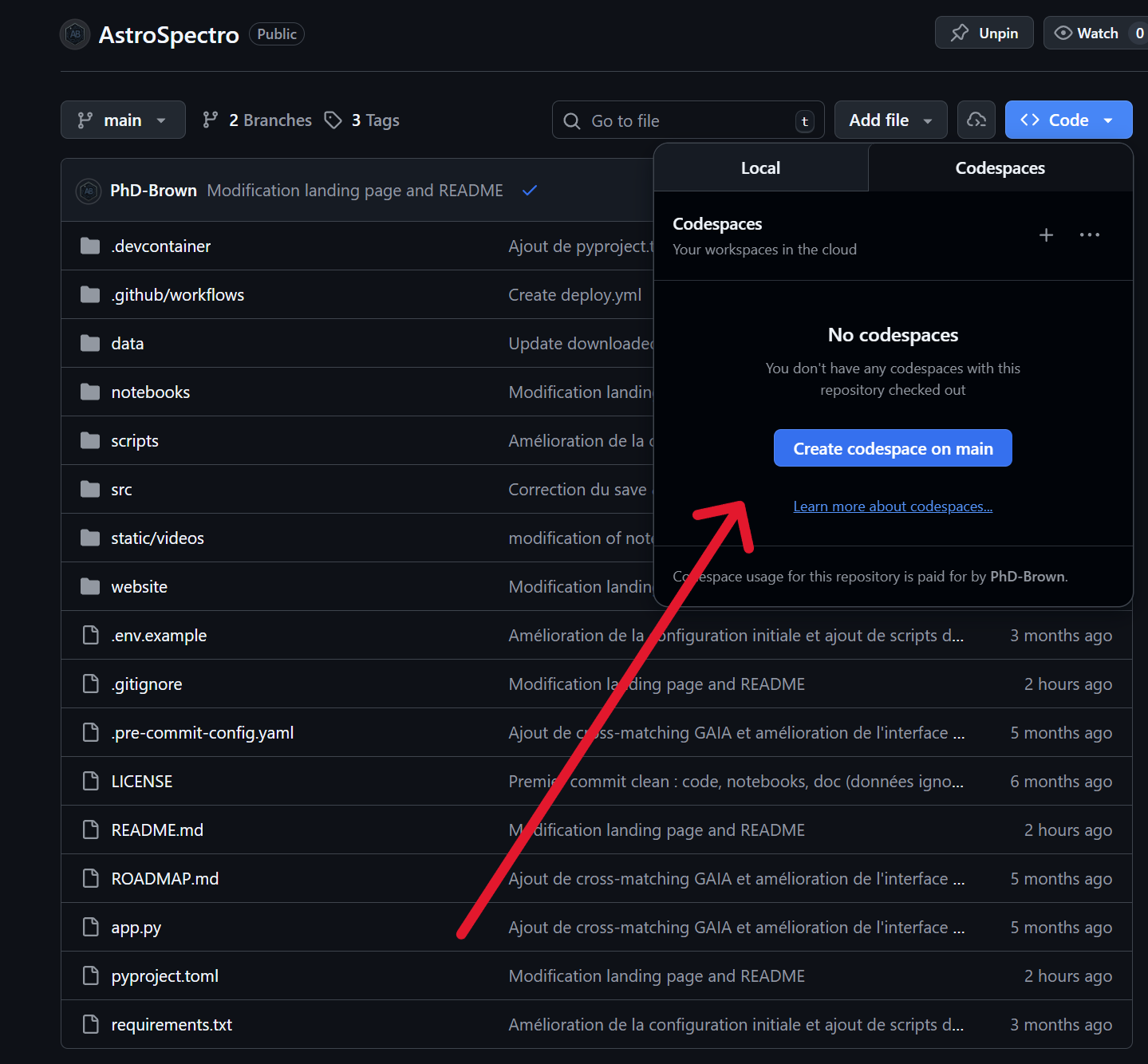Click the cloud icon next to Add file
The image size is (1148, 1064).
point(976,120)
